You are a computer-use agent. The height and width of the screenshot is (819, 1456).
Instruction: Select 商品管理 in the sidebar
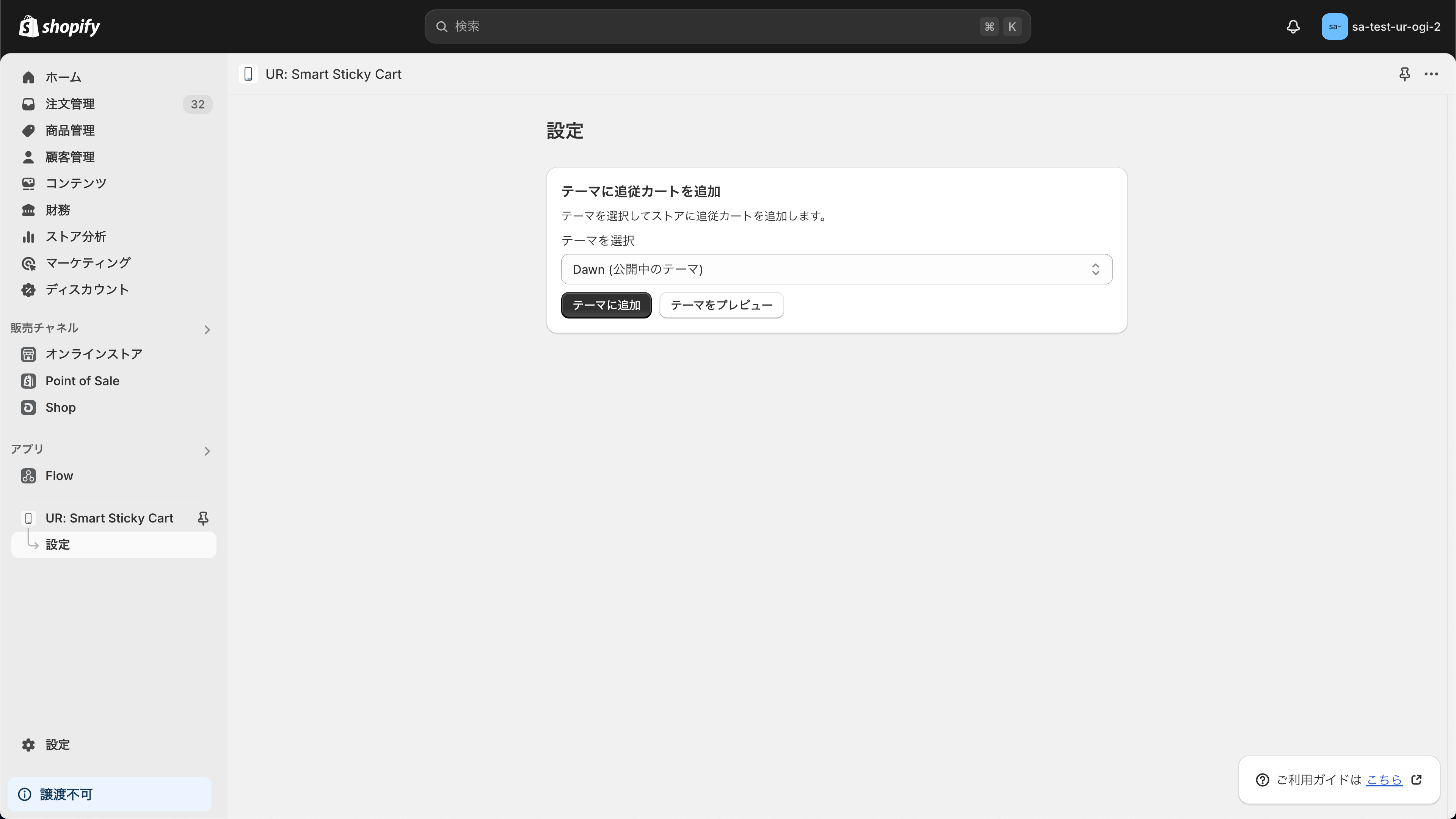pos(71,130)
